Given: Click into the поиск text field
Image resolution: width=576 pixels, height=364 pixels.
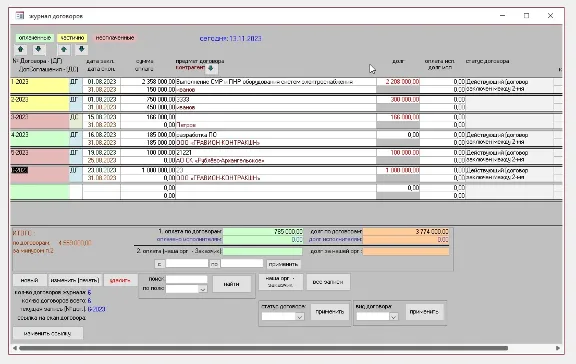Looking at the screenshot, I should [186, 280].
